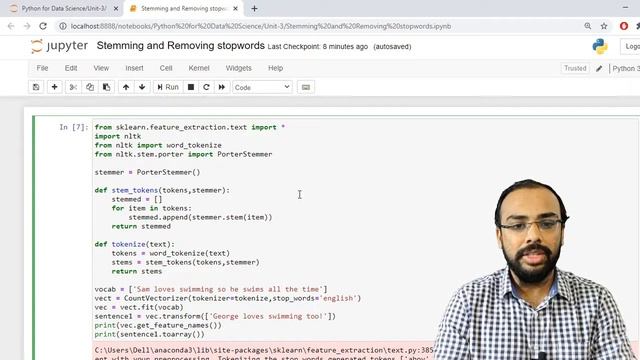
Task: Click the Last Checkpoint status text
Action: (x=318, y=47)
